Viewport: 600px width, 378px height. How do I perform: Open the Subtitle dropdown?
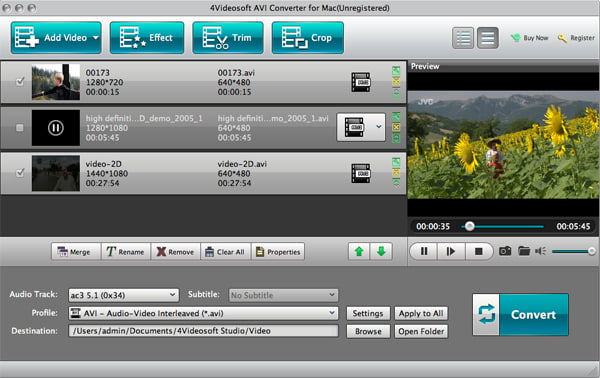click(x=284, y=295)
